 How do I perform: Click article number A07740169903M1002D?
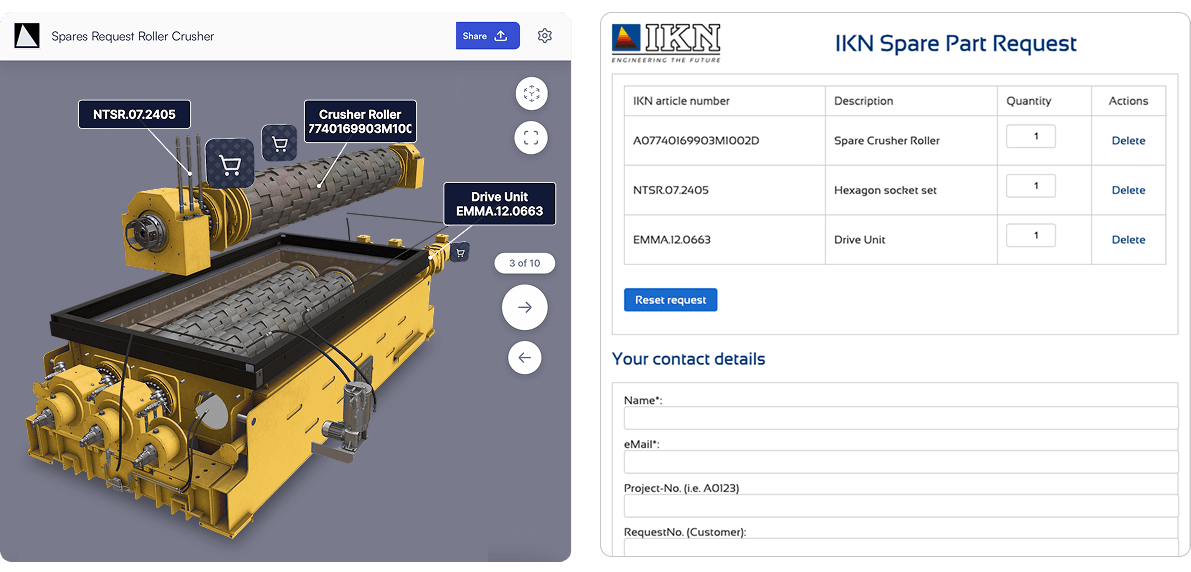click(x=696, y=141)
